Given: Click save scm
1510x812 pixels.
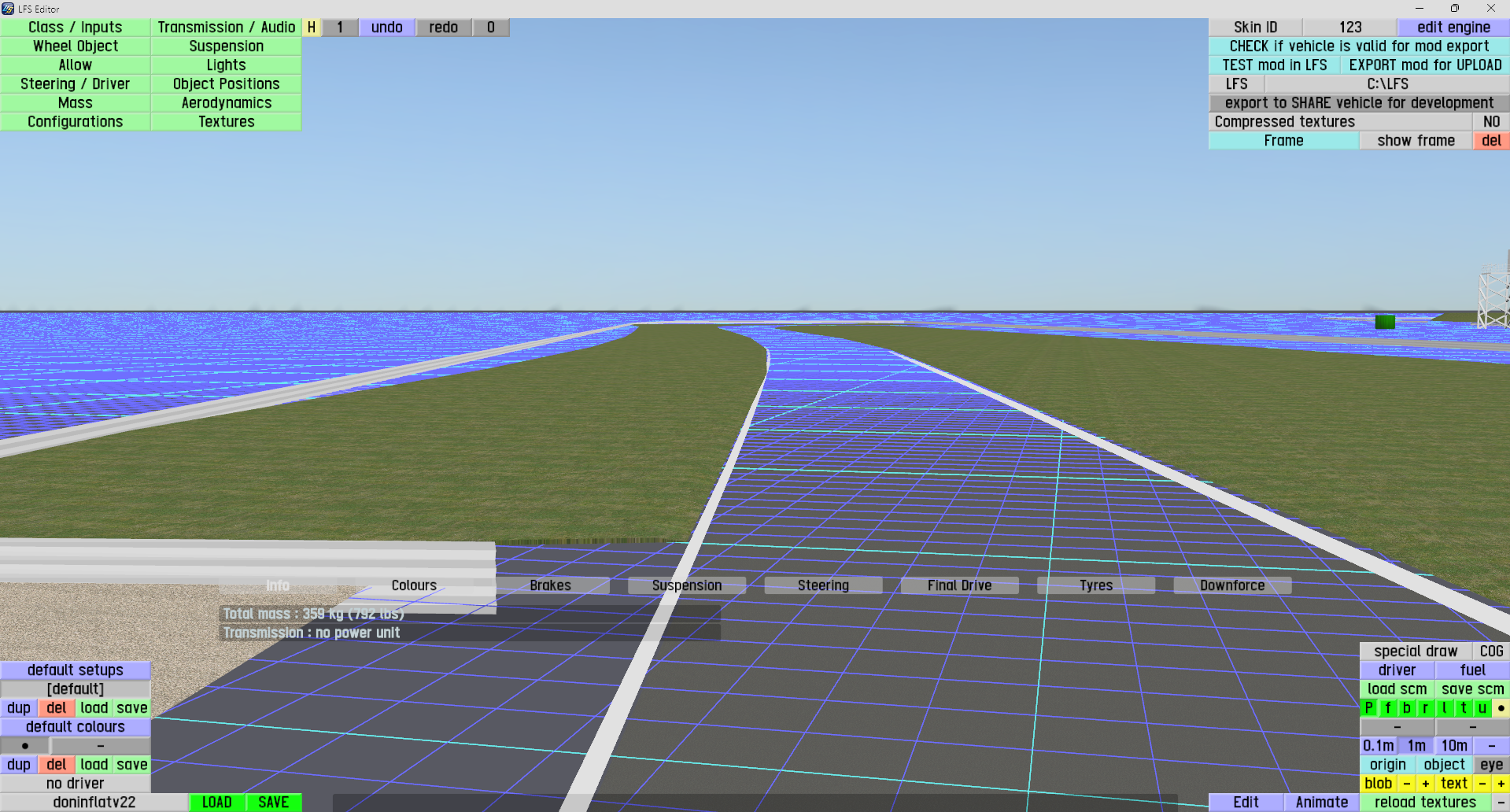Looking at the screenshot, I should coord(1473,689).
